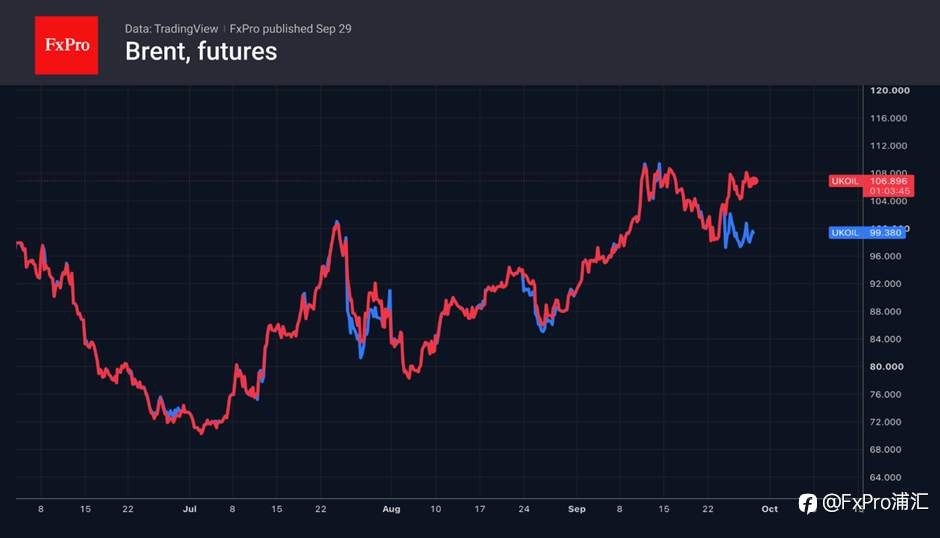Click the FxPro published Sep 29 text
Viewport: 940px width, 538px height.
(x=290, y=28)
